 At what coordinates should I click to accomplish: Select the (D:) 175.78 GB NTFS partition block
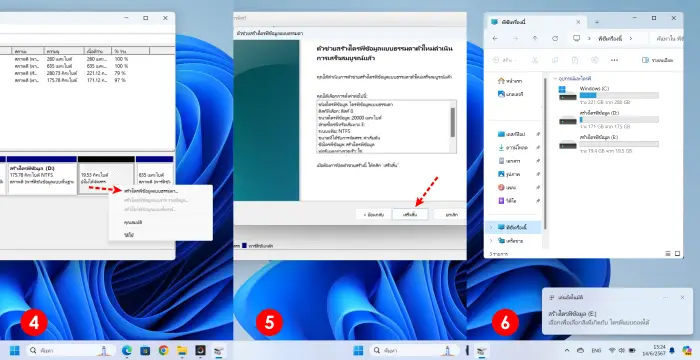pos(42,175)
